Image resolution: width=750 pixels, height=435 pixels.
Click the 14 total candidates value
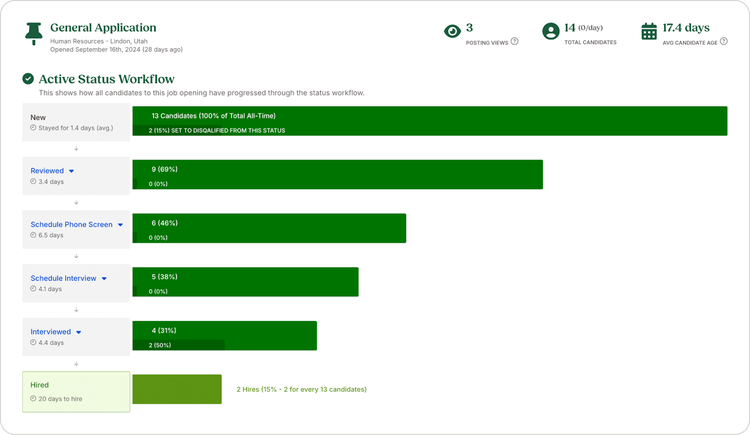[570, 28]
